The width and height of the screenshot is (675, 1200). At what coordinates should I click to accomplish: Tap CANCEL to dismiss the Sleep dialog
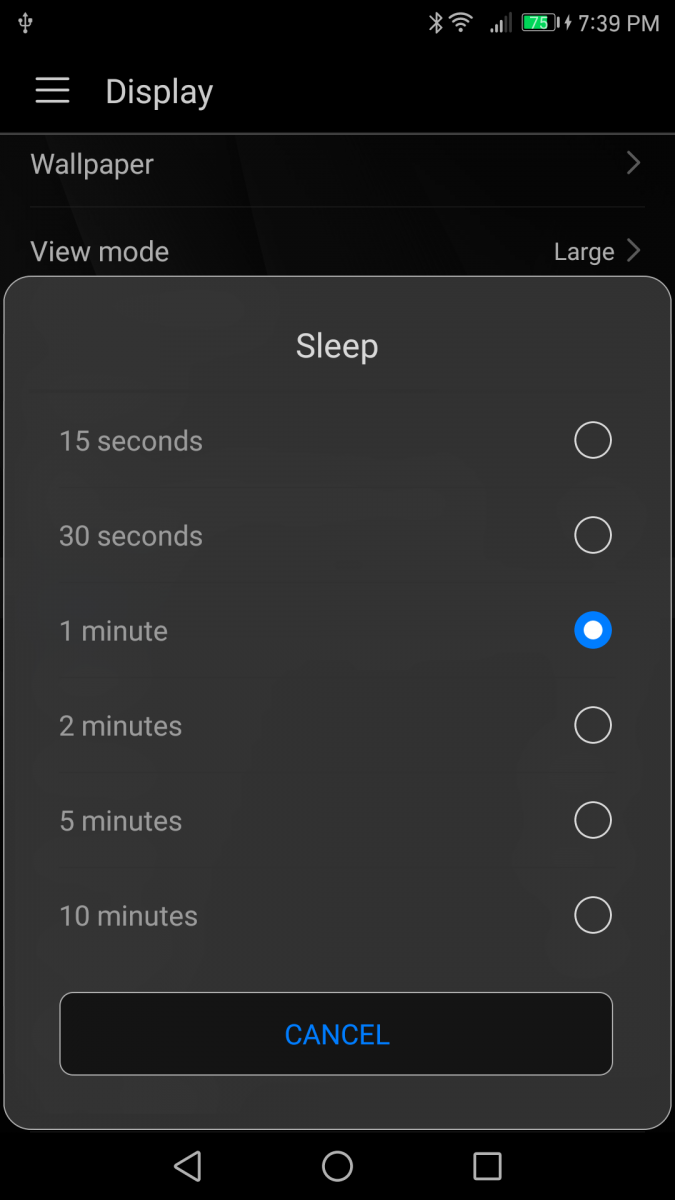[x=337, y=1034]
